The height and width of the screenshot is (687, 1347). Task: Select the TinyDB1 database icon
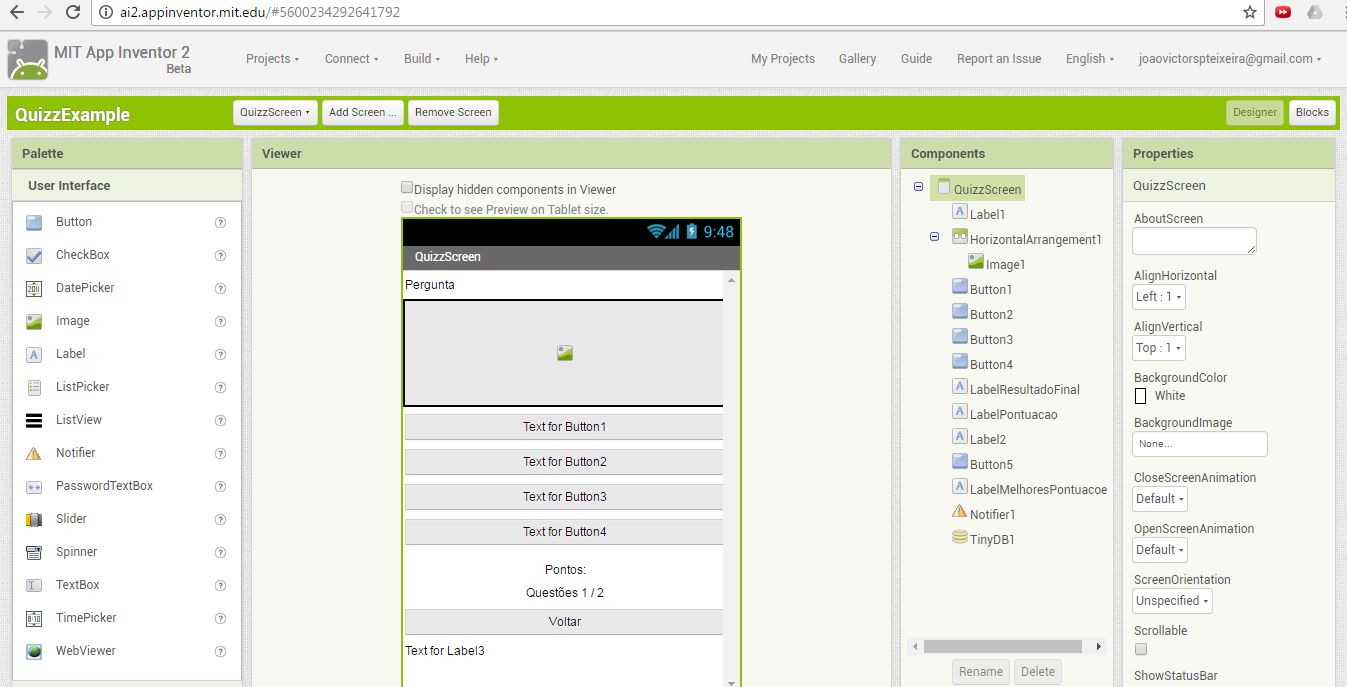click(960, 538)
